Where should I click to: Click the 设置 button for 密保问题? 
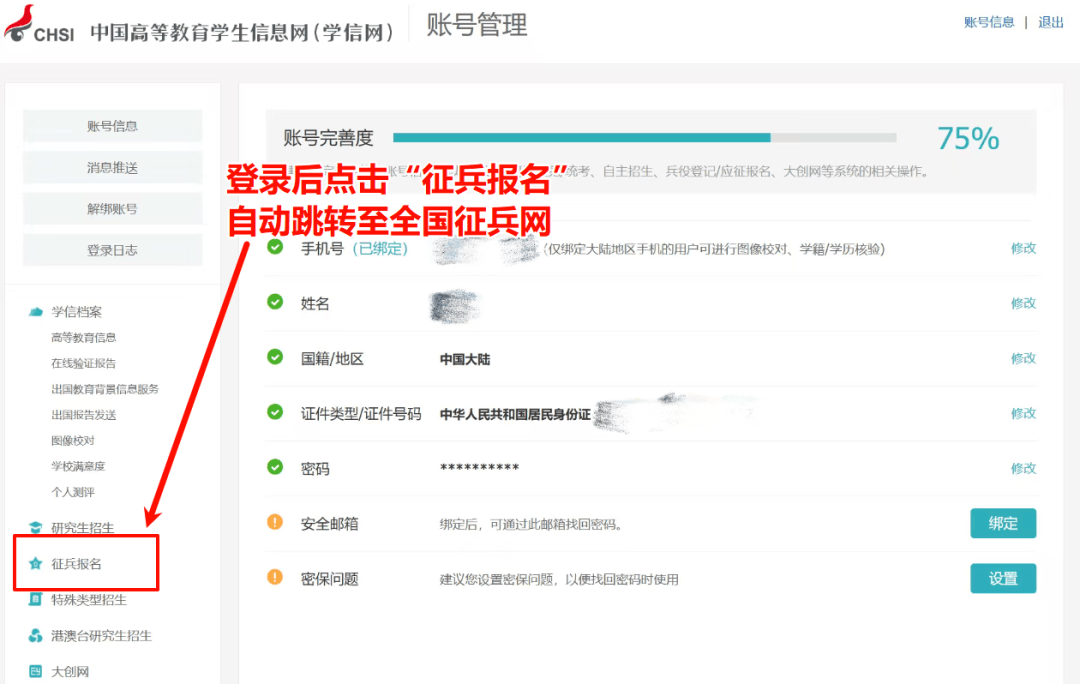[1003, 578]
